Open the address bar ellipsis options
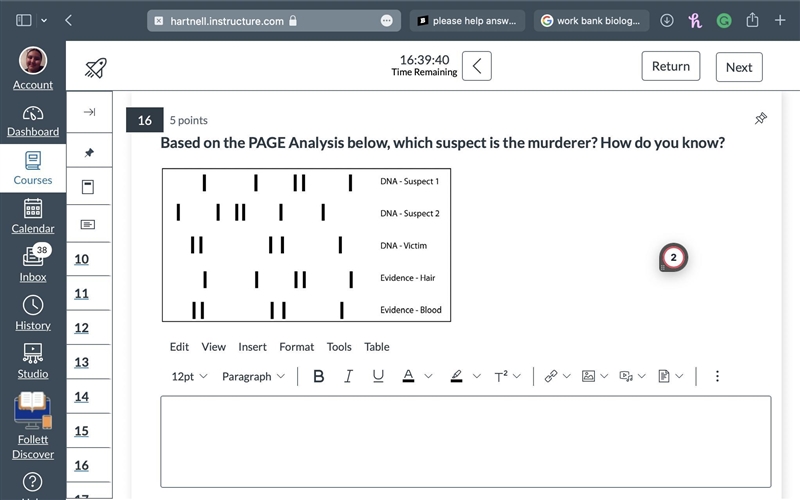The width and height of the screenshot is (800, 500). pos(387,21)
